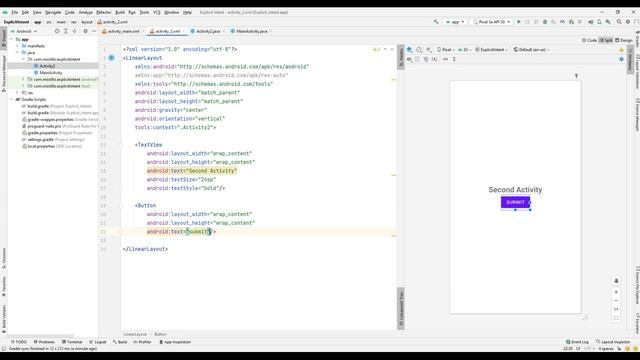This screenshot has width=640, height=360.
Task: Open Project panel options gear
Action: (85, 31)
